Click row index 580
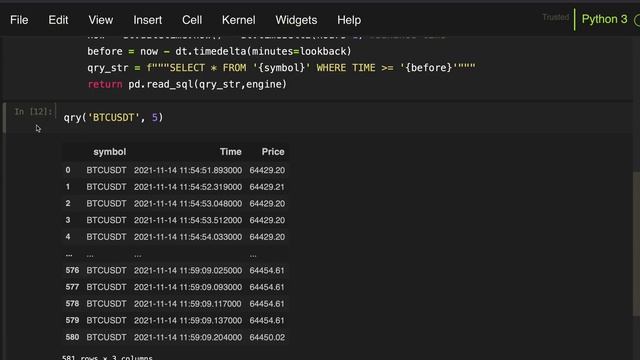This screenshot has width=640, height=360. (72, 338)
